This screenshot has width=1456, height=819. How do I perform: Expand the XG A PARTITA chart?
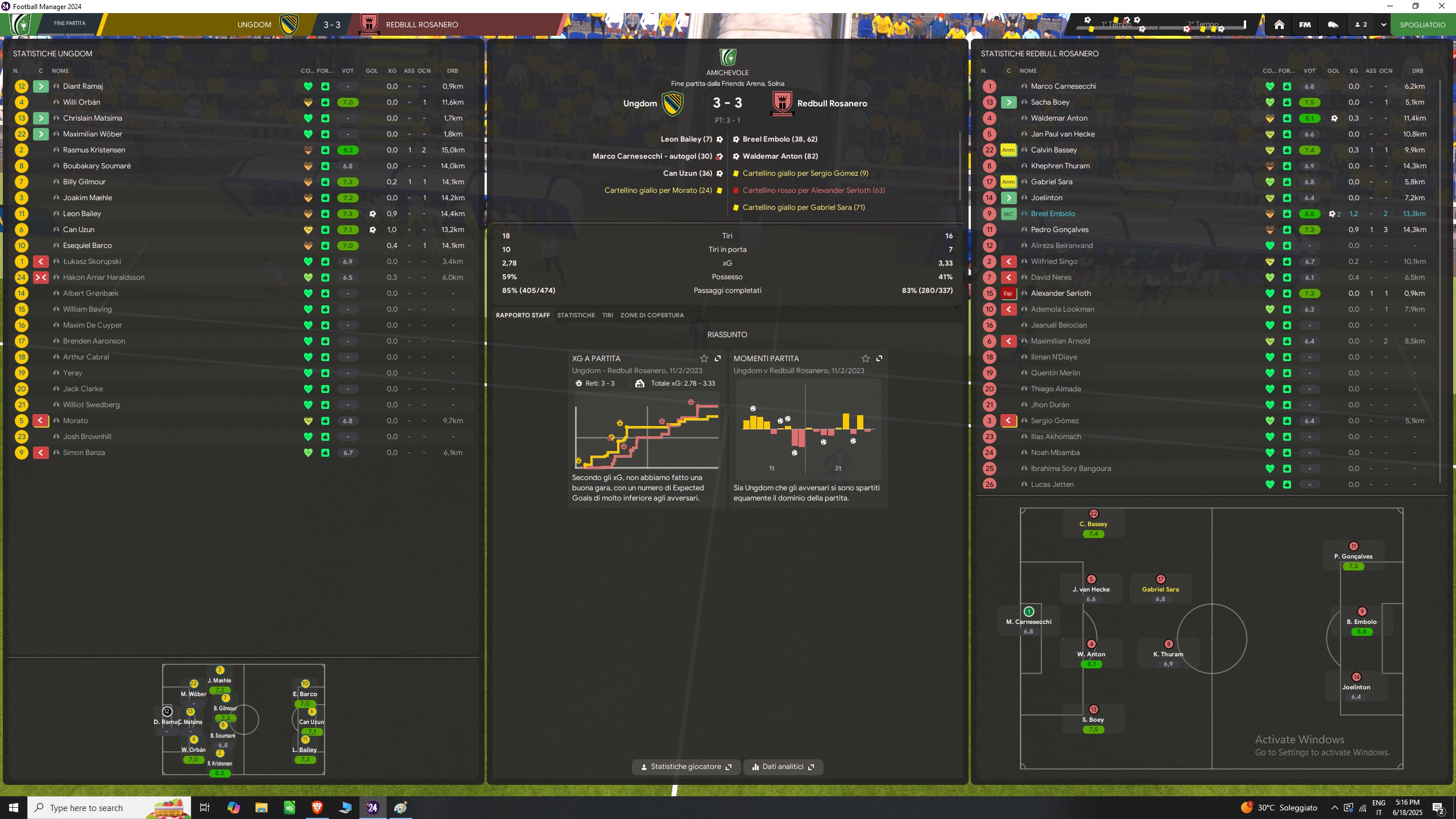[718, 358]
